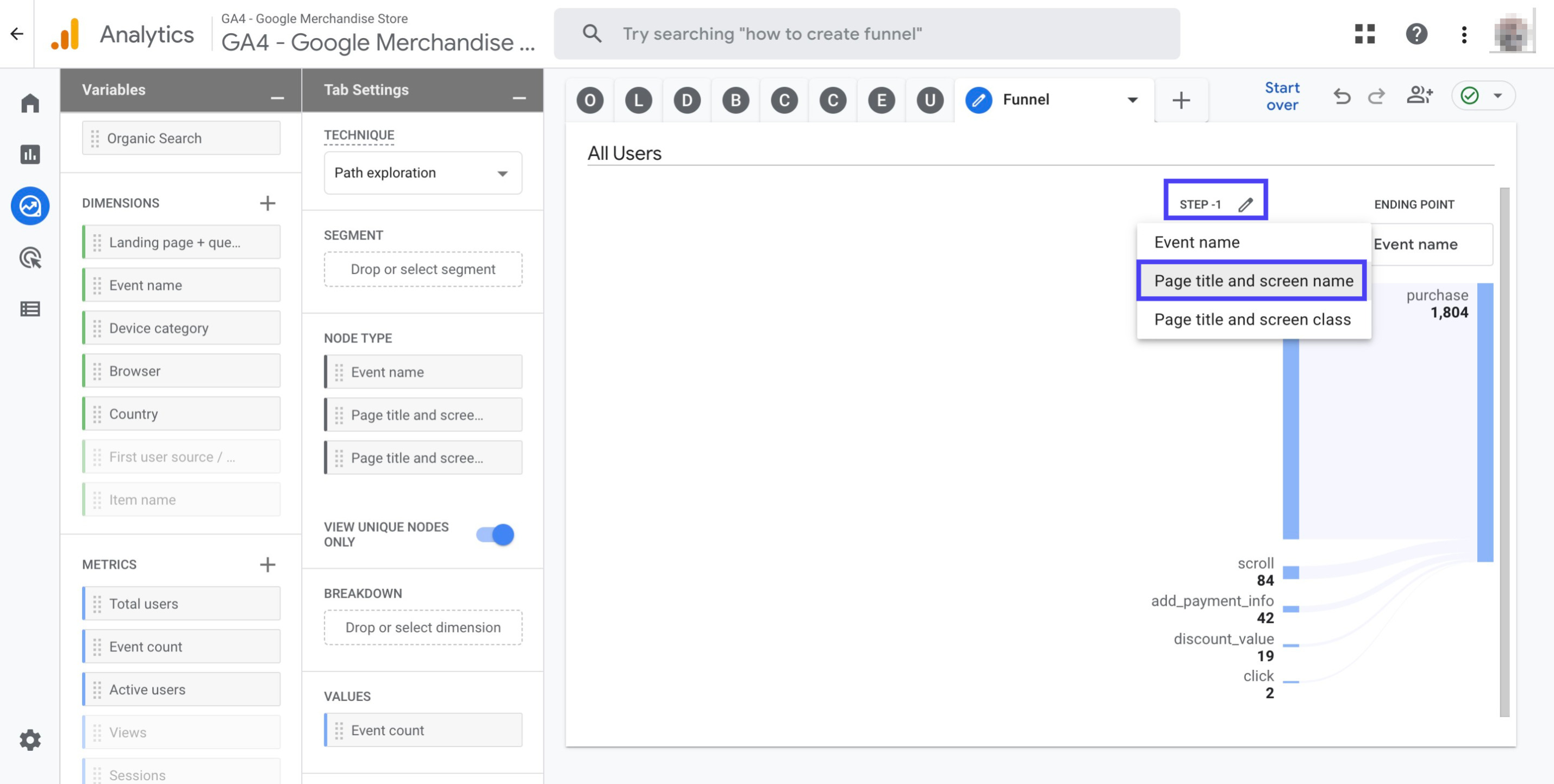Screen dimensions: 1554x784
Task: Select Page title and screen name option
Action: 1253,279
